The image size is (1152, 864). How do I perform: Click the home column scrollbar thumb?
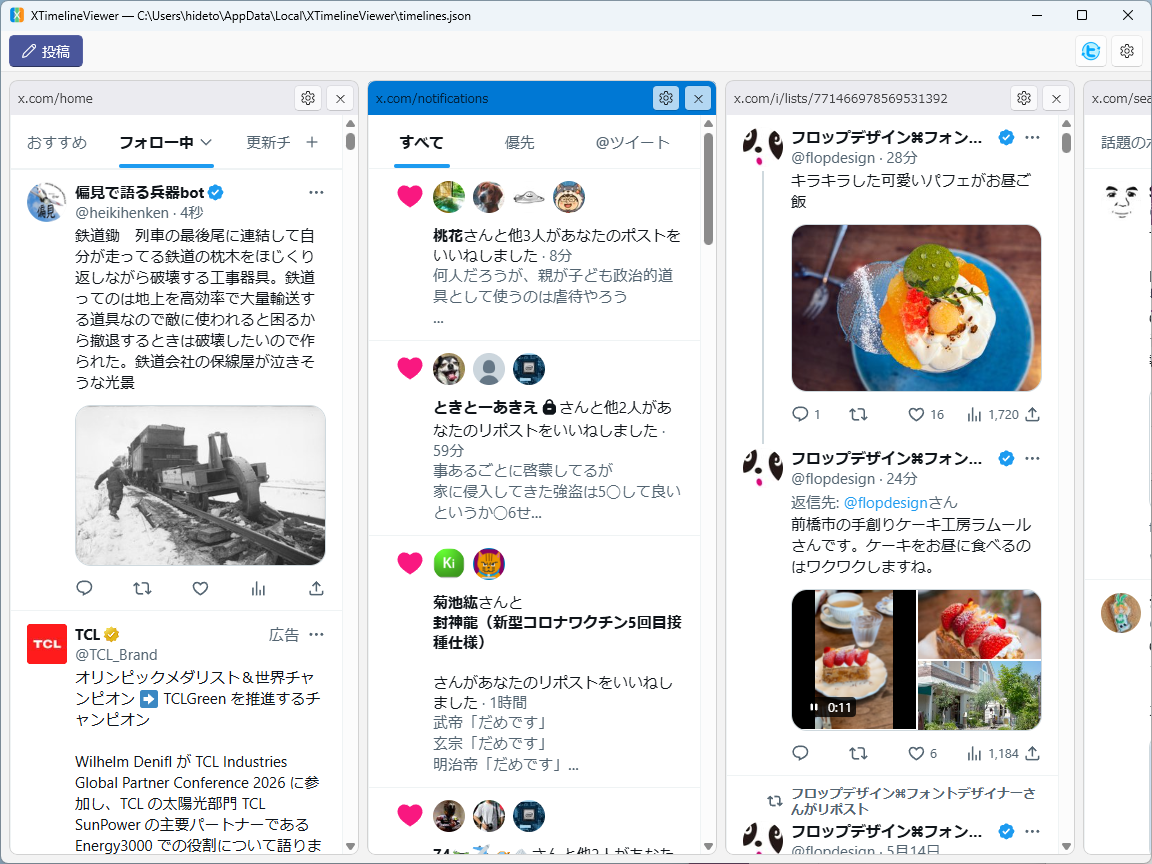350,141
